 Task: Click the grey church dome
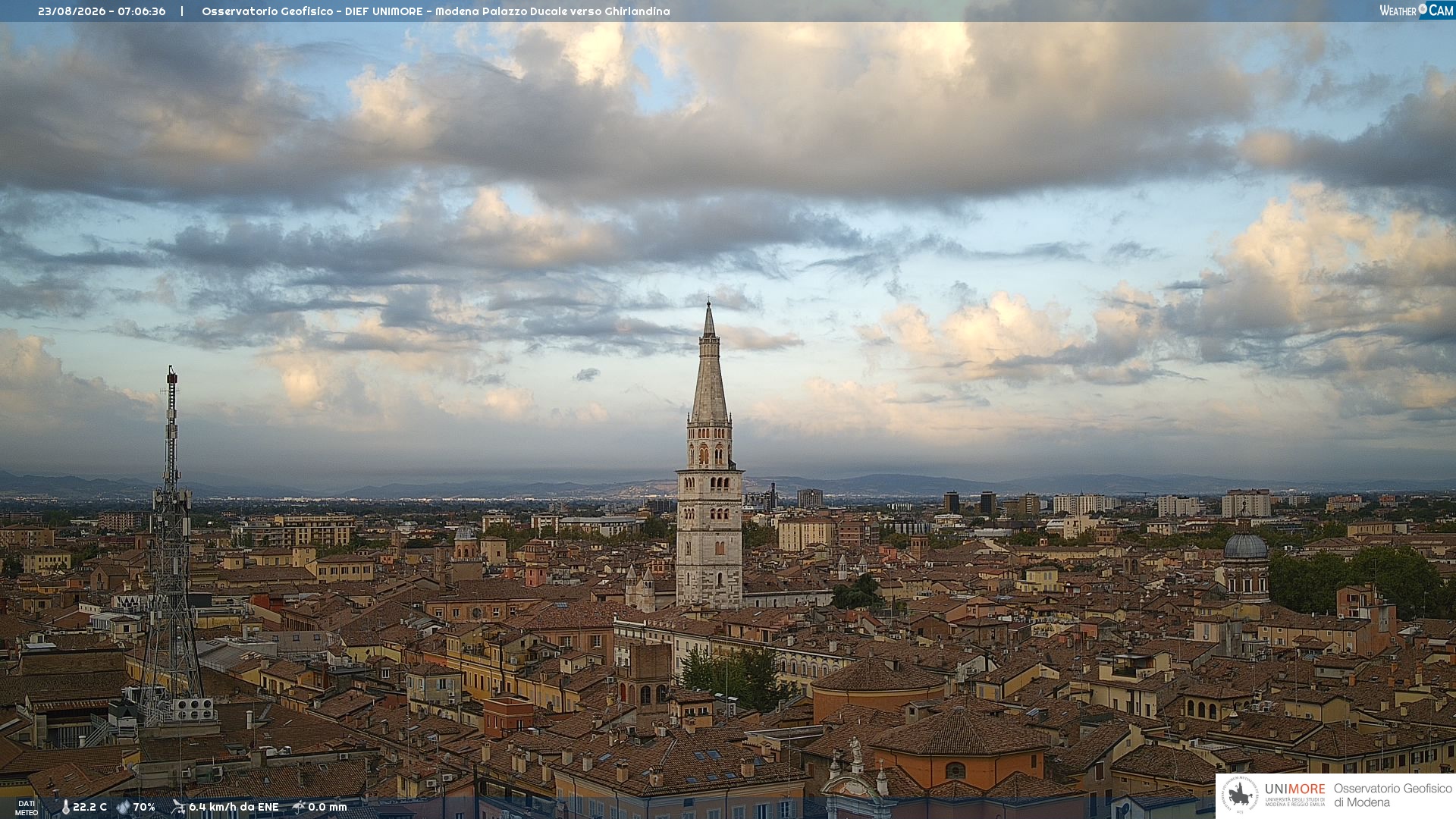pos(1245,544)
